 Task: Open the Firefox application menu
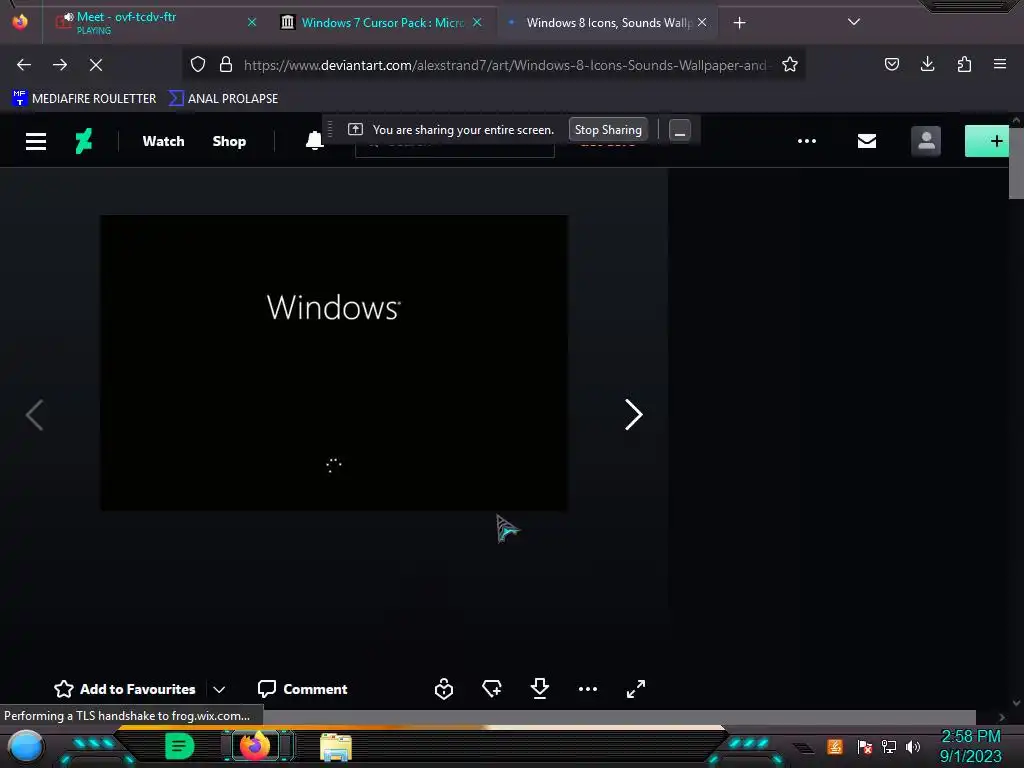click(x=1000, y=64)
